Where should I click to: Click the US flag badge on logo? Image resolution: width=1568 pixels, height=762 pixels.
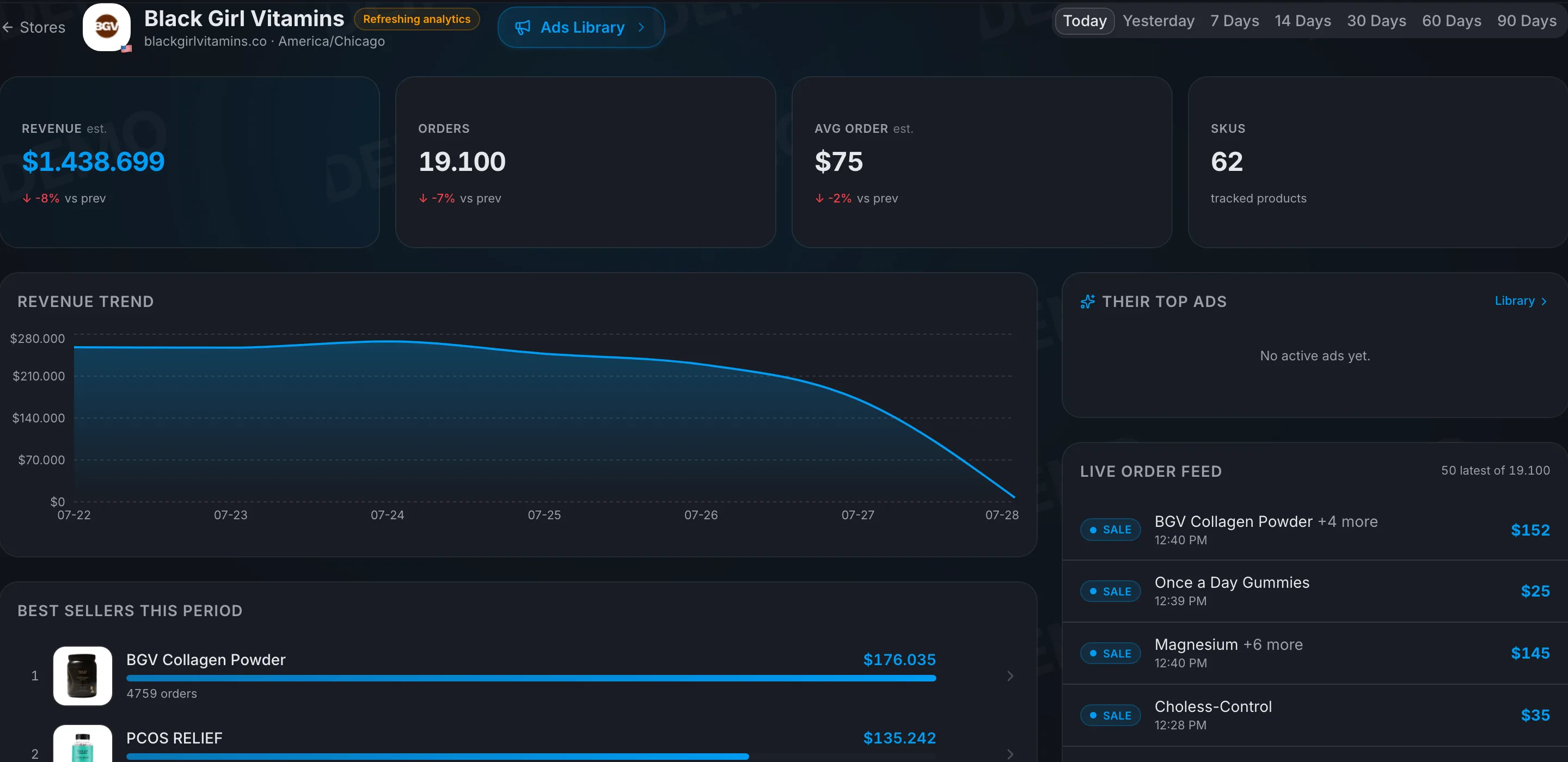coord(126,48)
